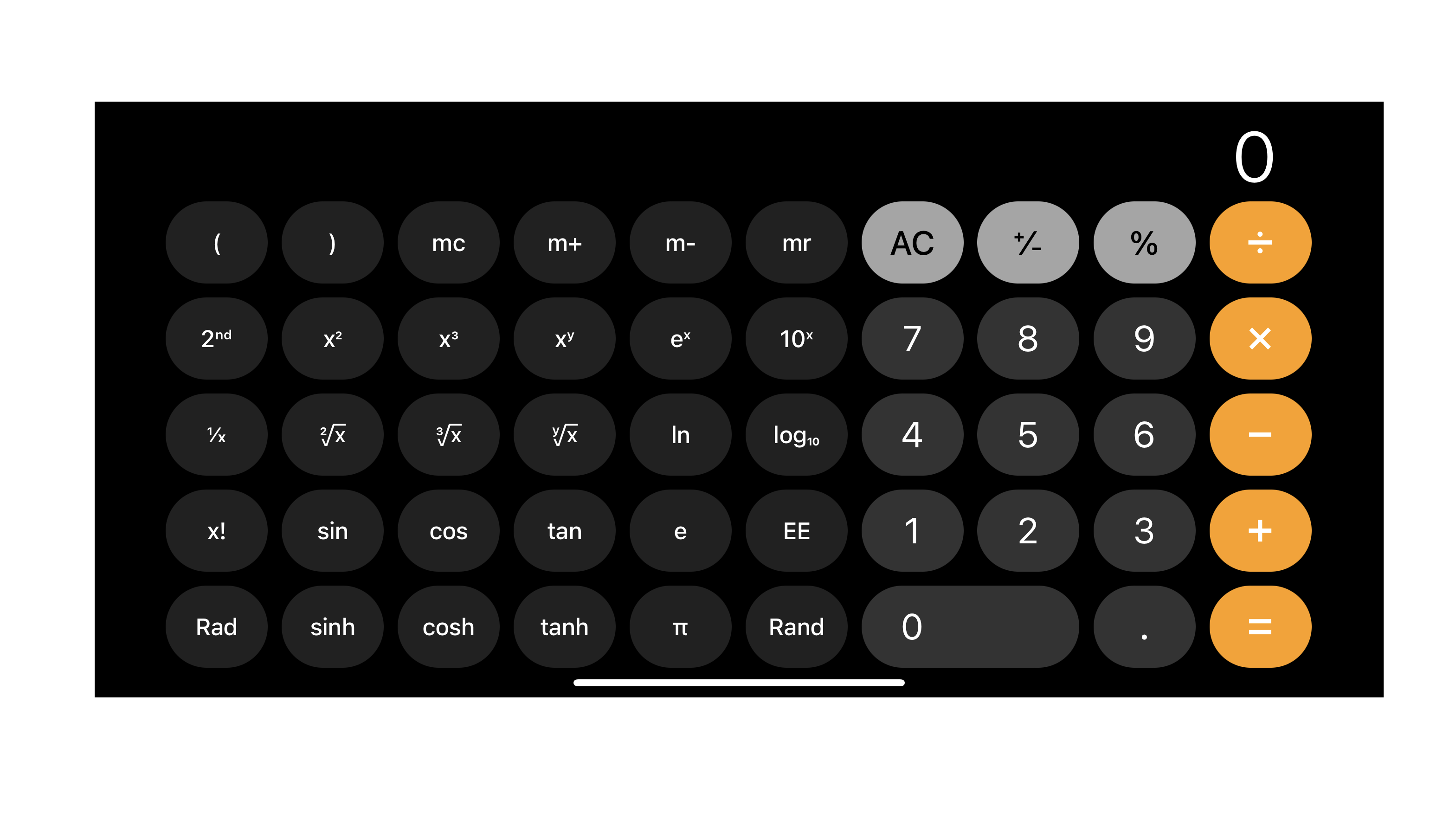1456x819 pixels.
Task: Click the natural logarithm (ln) button
Action: coord(680,434)
